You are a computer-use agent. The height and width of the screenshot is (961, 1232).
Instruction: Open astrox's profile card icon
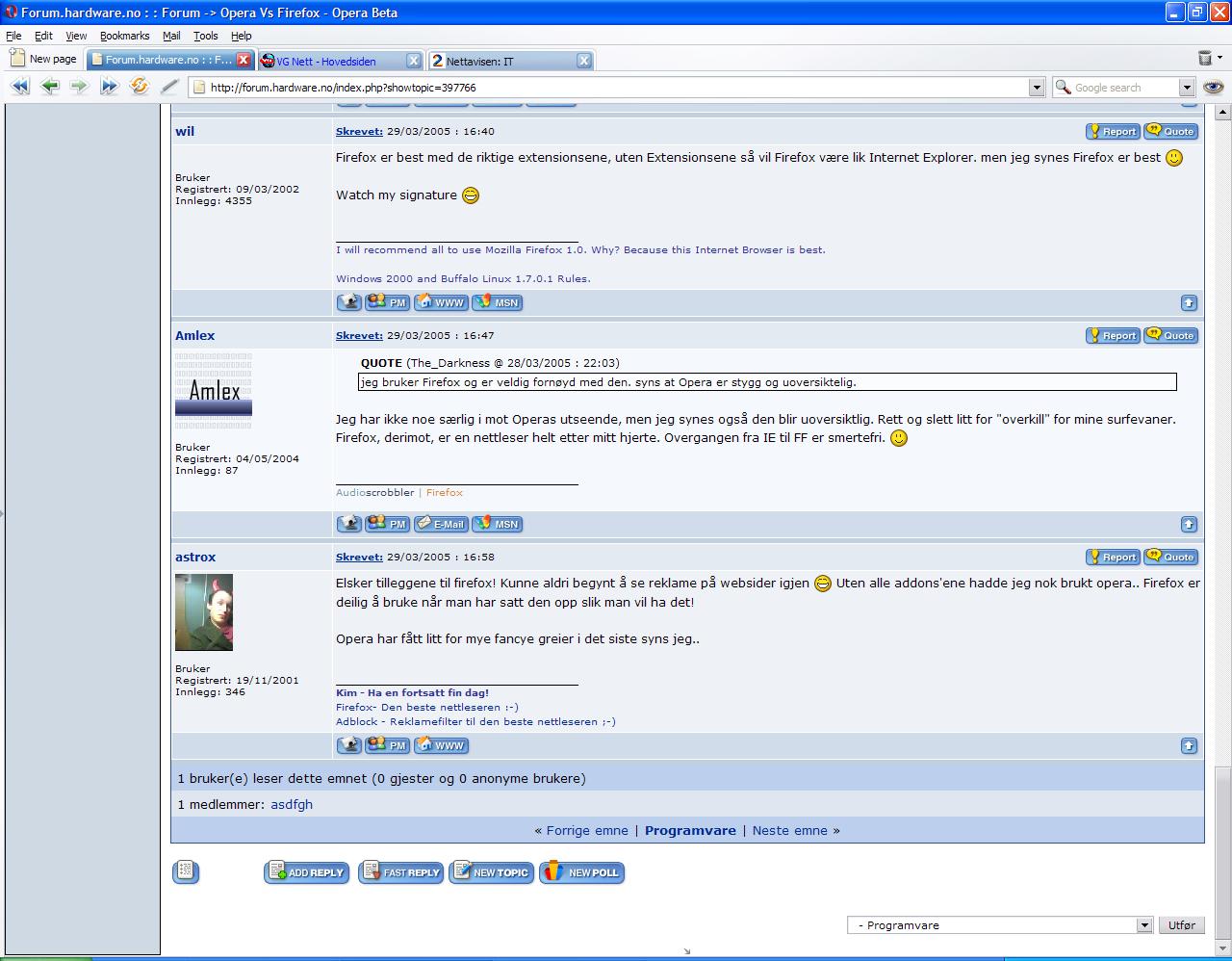[349, 745]
